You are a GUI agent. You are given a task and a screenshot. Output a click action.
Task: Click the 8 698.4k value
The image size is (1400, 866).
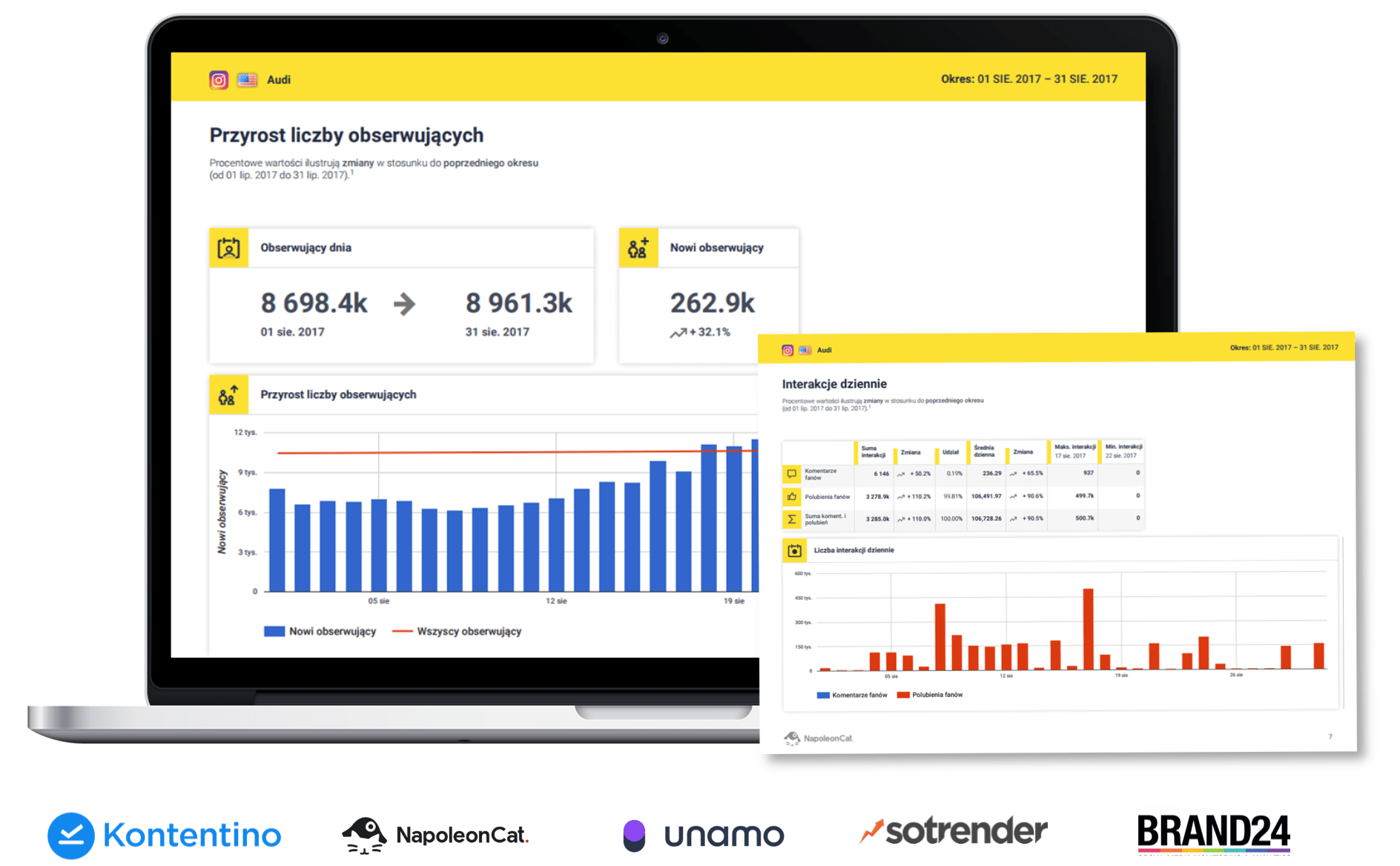click(314, 303)
